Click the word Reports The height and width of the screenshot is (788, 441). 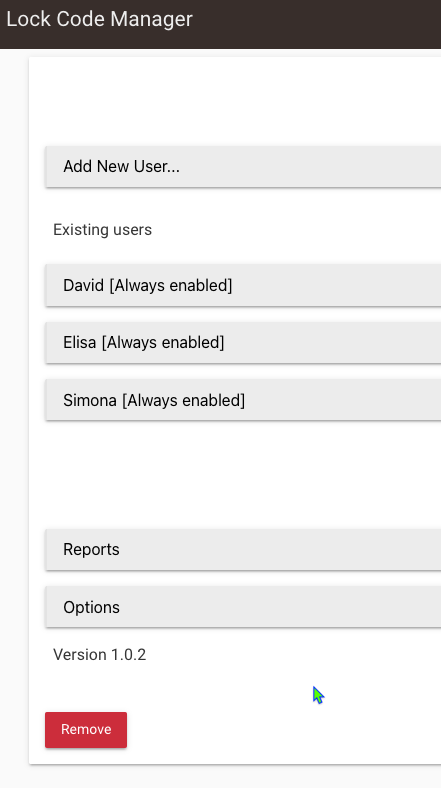coord(91,550)
